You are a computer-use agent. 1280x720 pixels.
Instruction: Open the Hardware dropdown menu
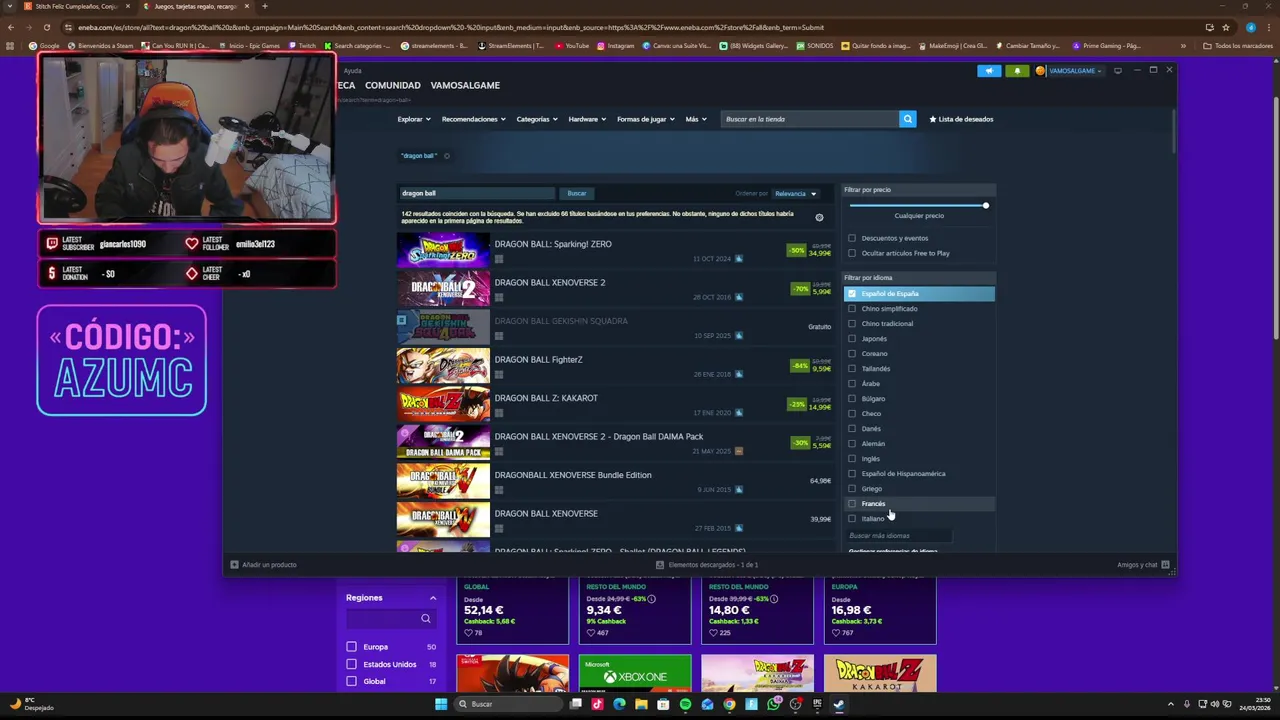pos(588,119)
